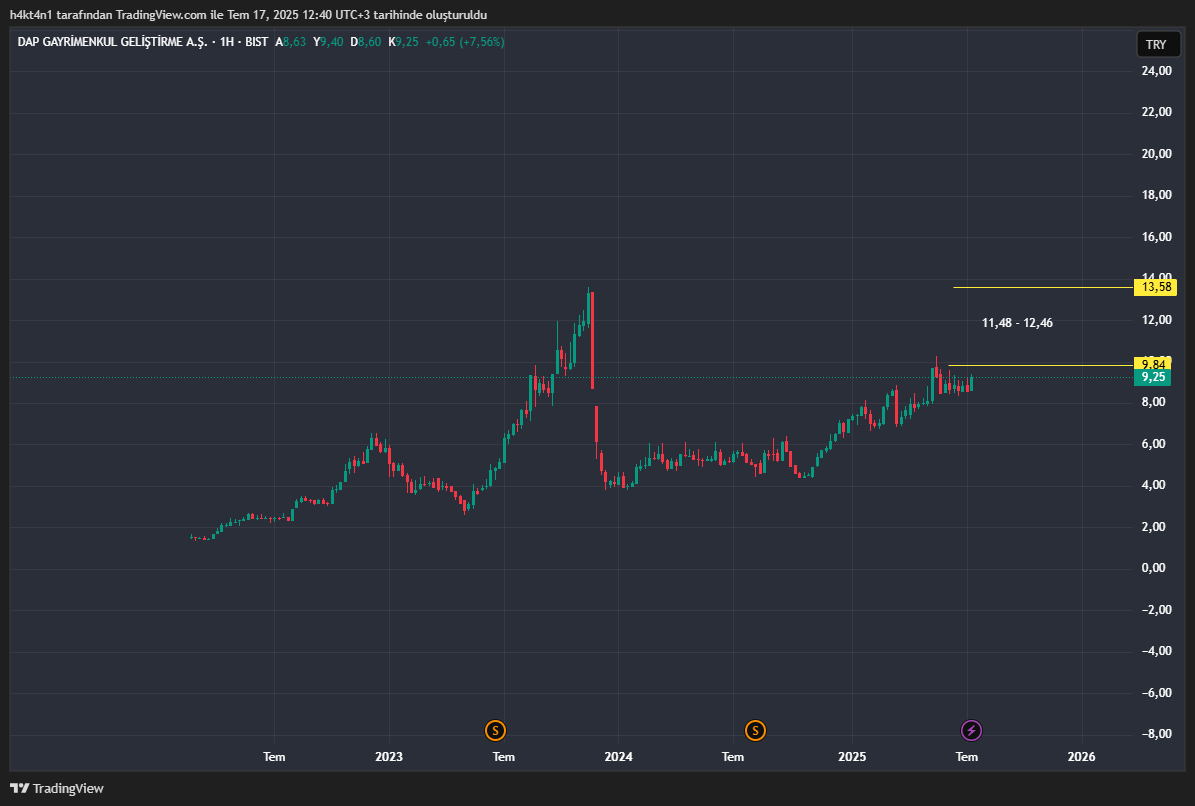This screenshot has height=806, width=1195.
Task: Click the high value 9,40 in the legend
Action: (332, 42)
